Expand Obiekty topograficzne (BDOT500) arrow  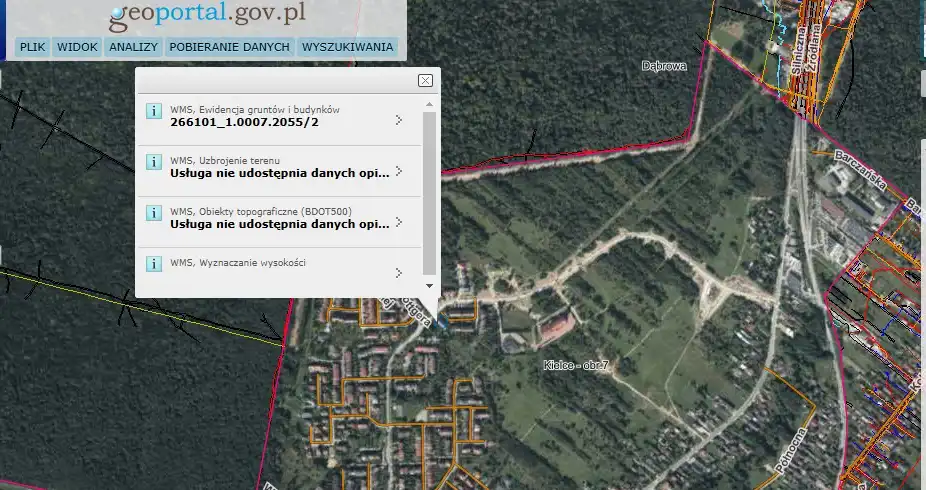point(398,222)
